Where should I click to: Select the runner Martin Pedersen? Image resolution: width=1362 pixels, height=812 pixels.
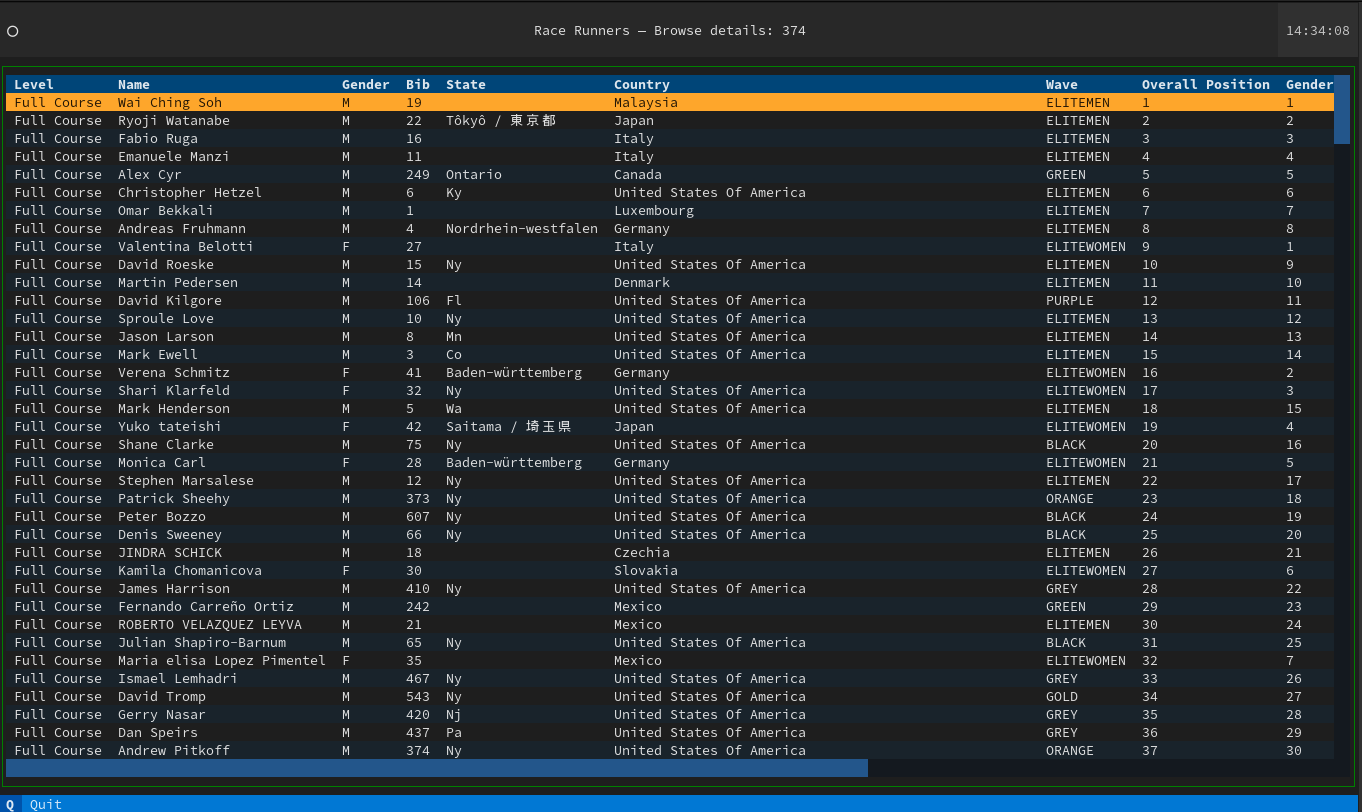point(670,283)
